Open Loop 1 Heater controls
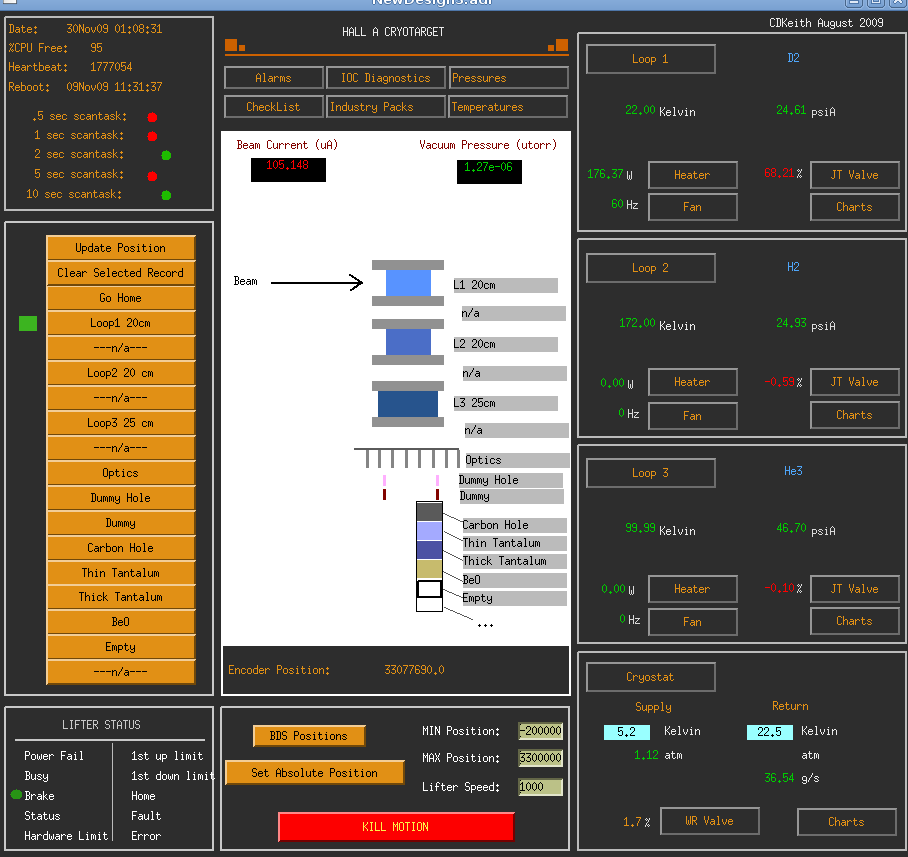 pyautogui.click(x=693, y=175)
